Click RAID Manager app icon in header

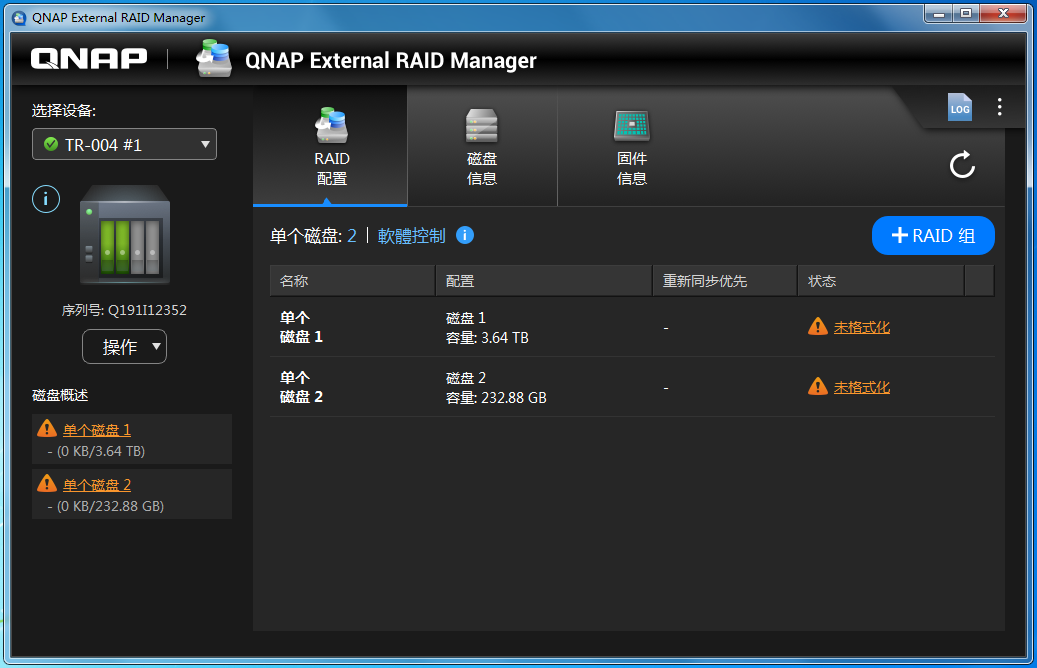[214, 58]
